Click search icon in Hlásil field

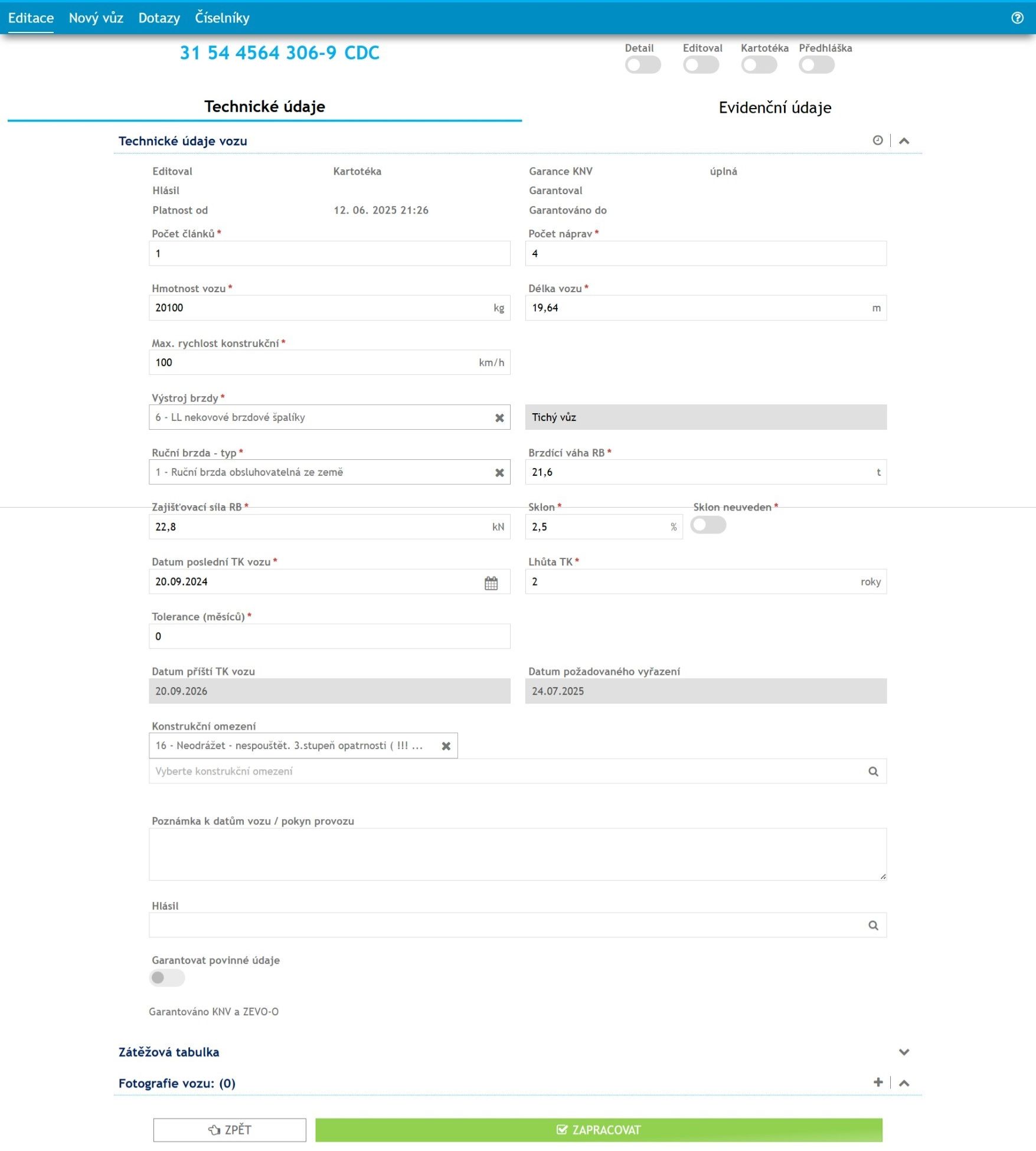873,926
